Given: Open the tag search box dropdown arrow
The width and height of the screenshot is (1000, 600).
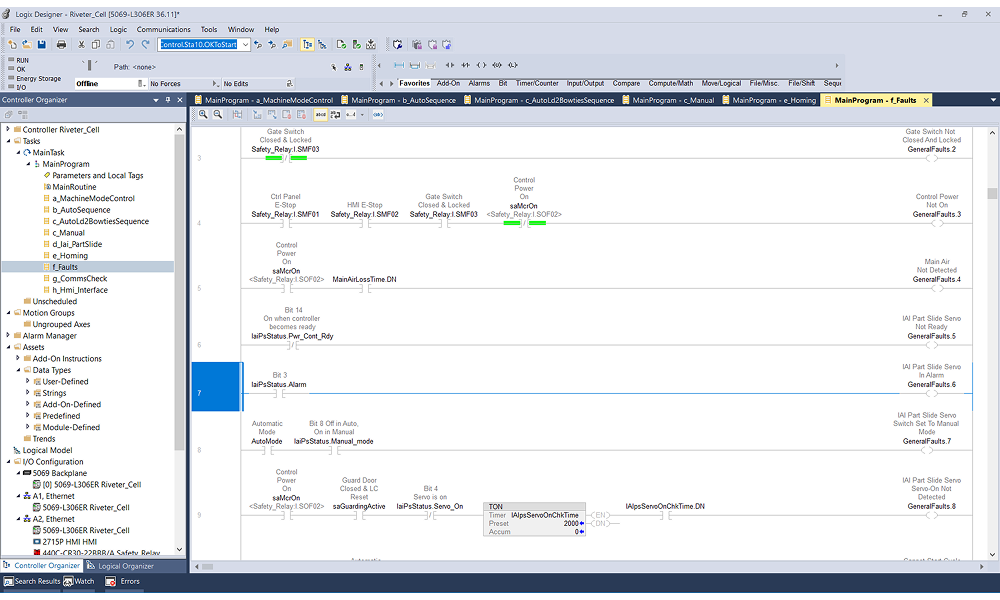Looking at the screenshot, I should (245, 45).
